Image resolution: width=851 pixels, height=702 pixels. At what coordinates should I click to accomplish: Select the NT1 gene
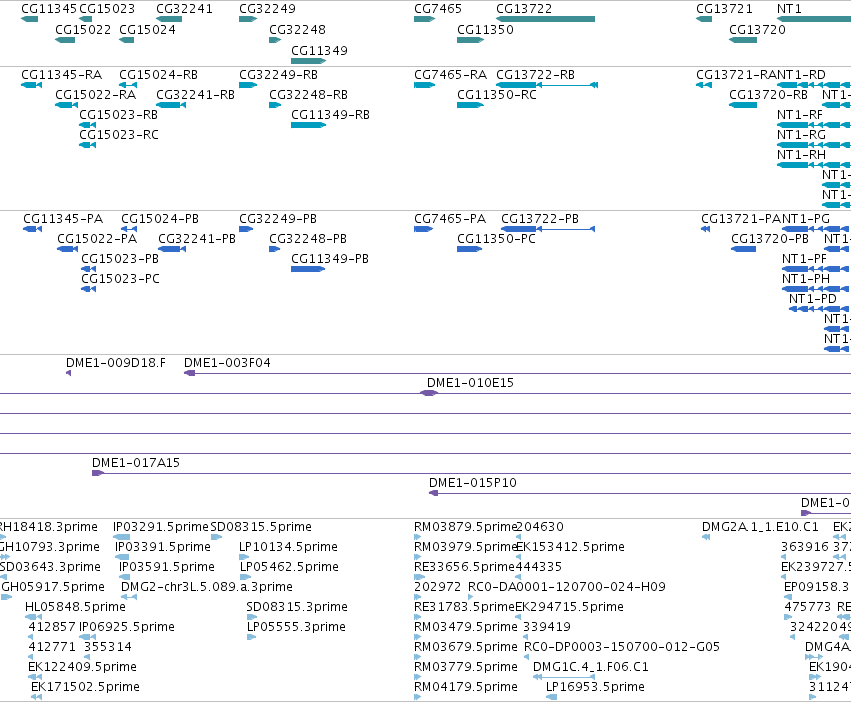(x=814, y=19)
